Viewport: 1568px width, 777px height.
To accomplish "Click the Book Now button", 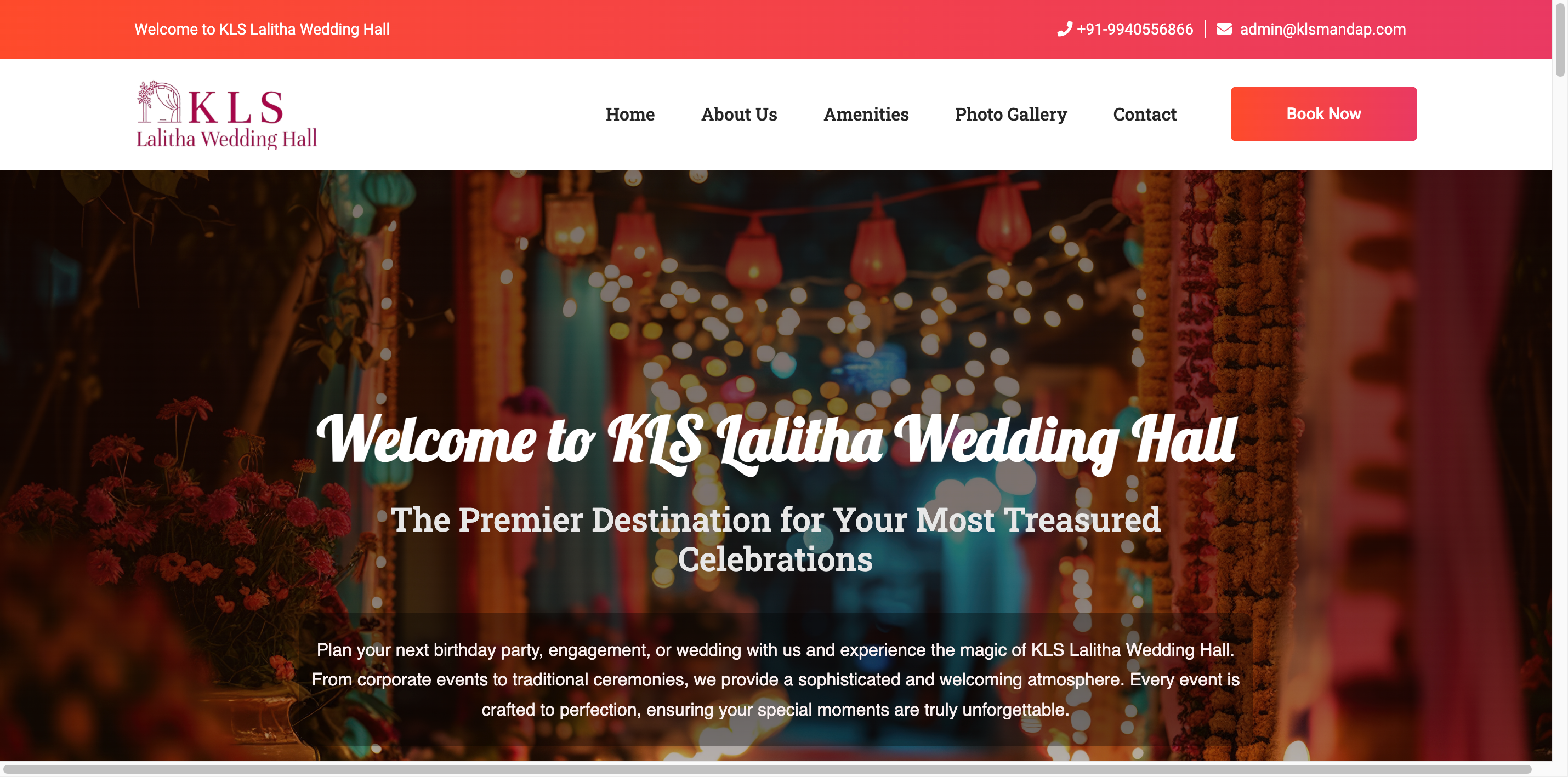I will coord(1323,114).
